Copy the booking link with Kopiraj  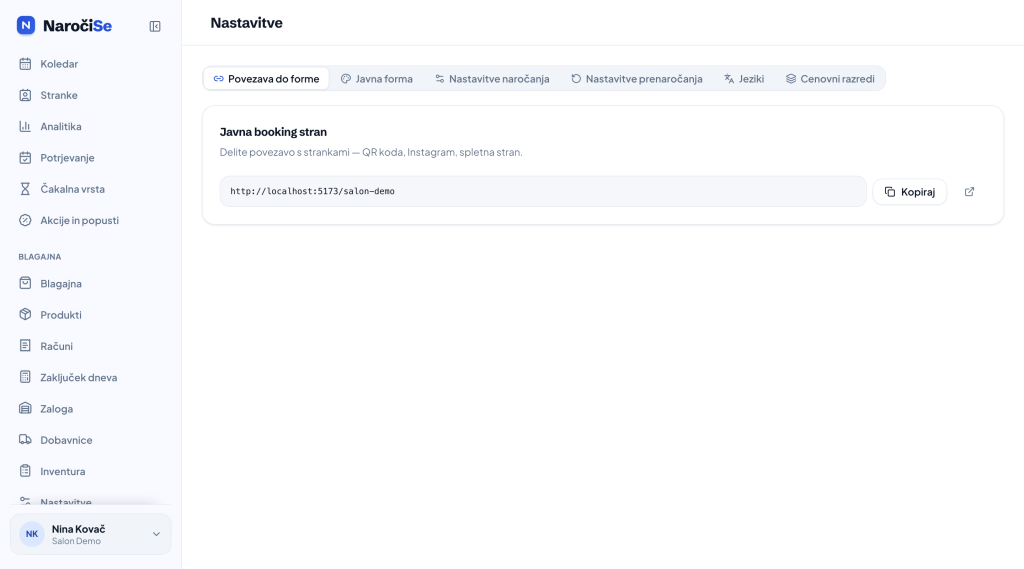point(910,191)
